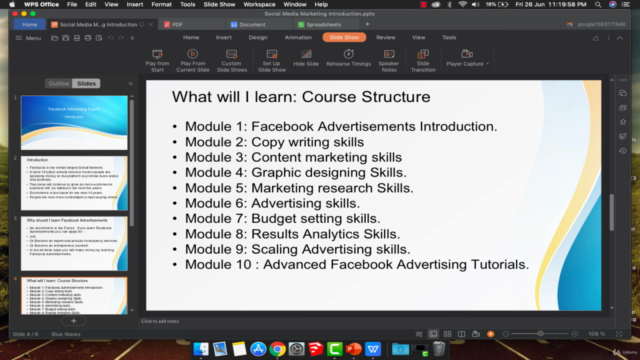Click the Undo arrow
The image size is (640, 360).
(x=110, y=38)
